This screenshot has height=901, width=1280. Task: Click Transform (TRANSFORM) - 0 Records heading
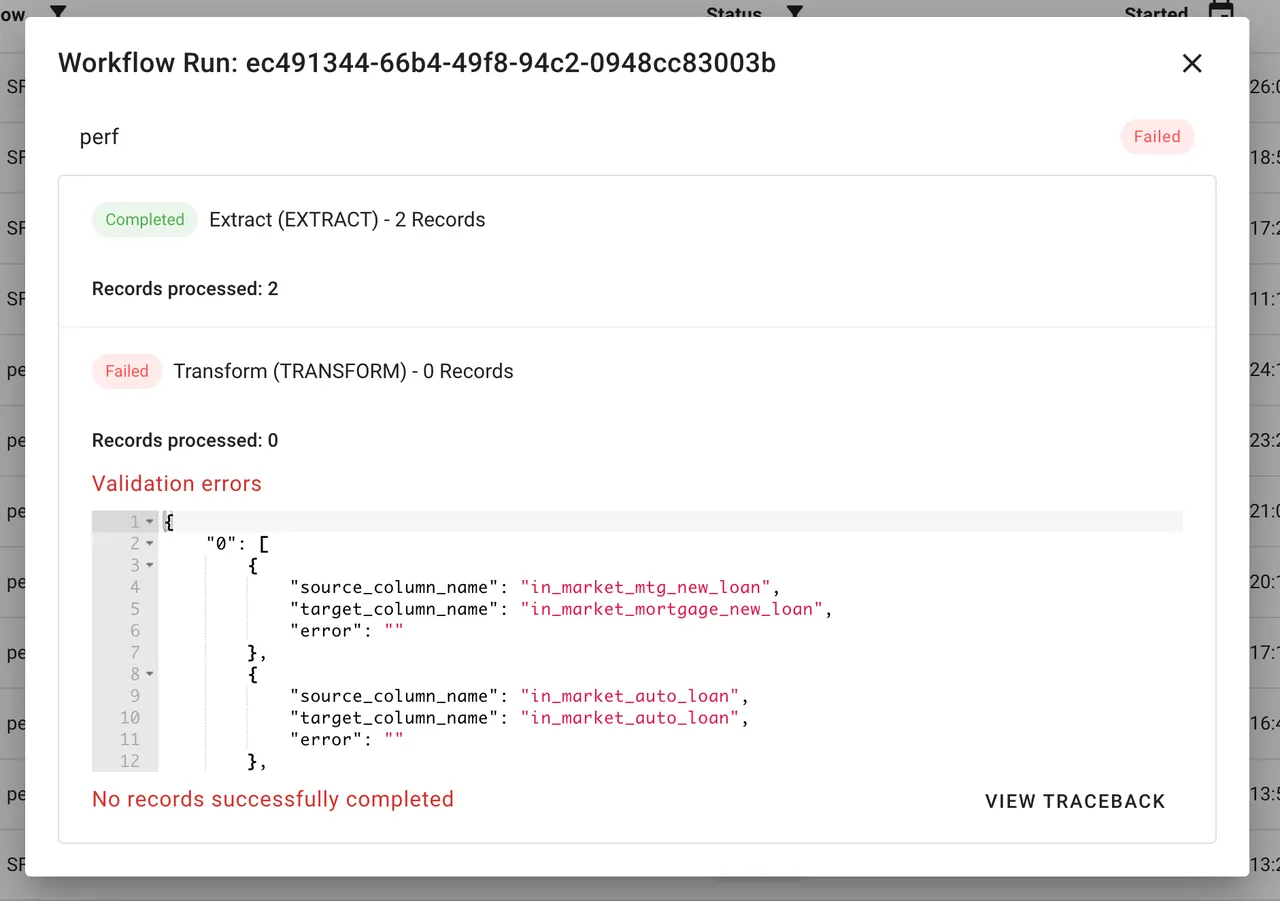coord(343,371)
